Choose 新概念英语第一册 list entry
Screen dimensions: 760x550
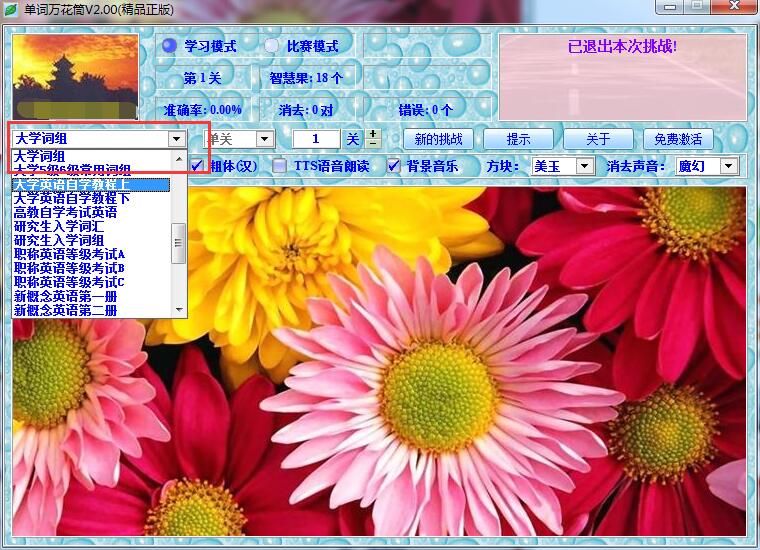(91, 297)
